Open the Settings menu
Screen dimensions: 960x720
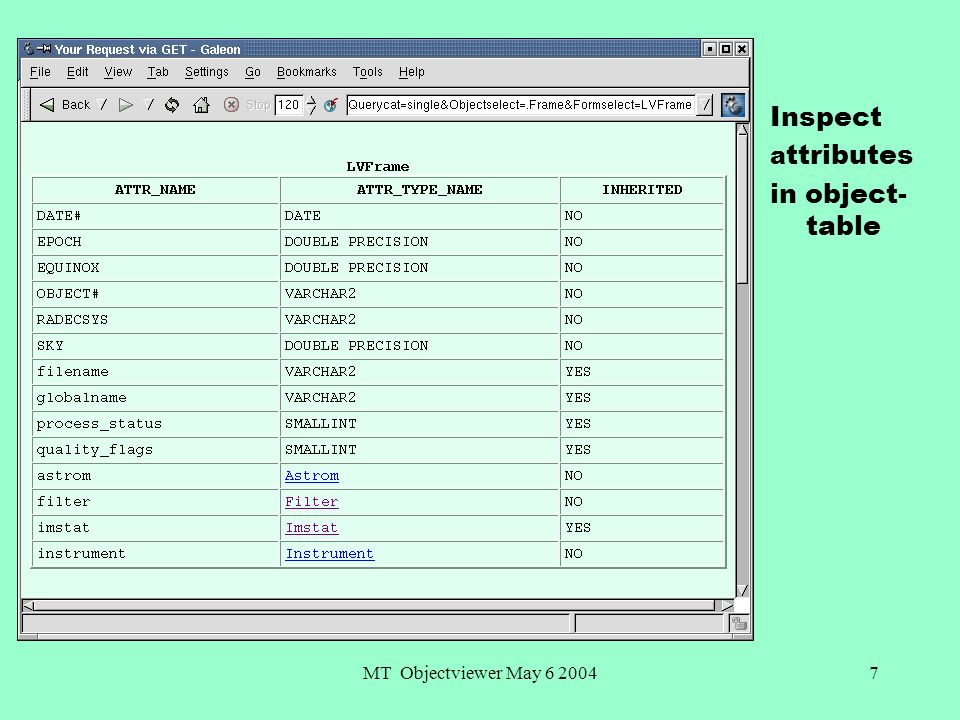[206, 72]
